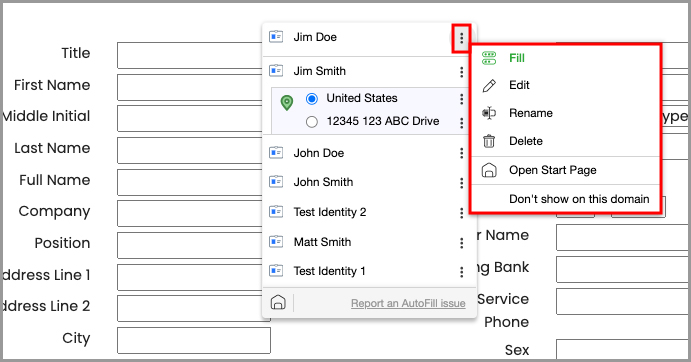Viewport: 691px width, 362px height.
Task: Select the John Doe identity name
Action: 319,153
